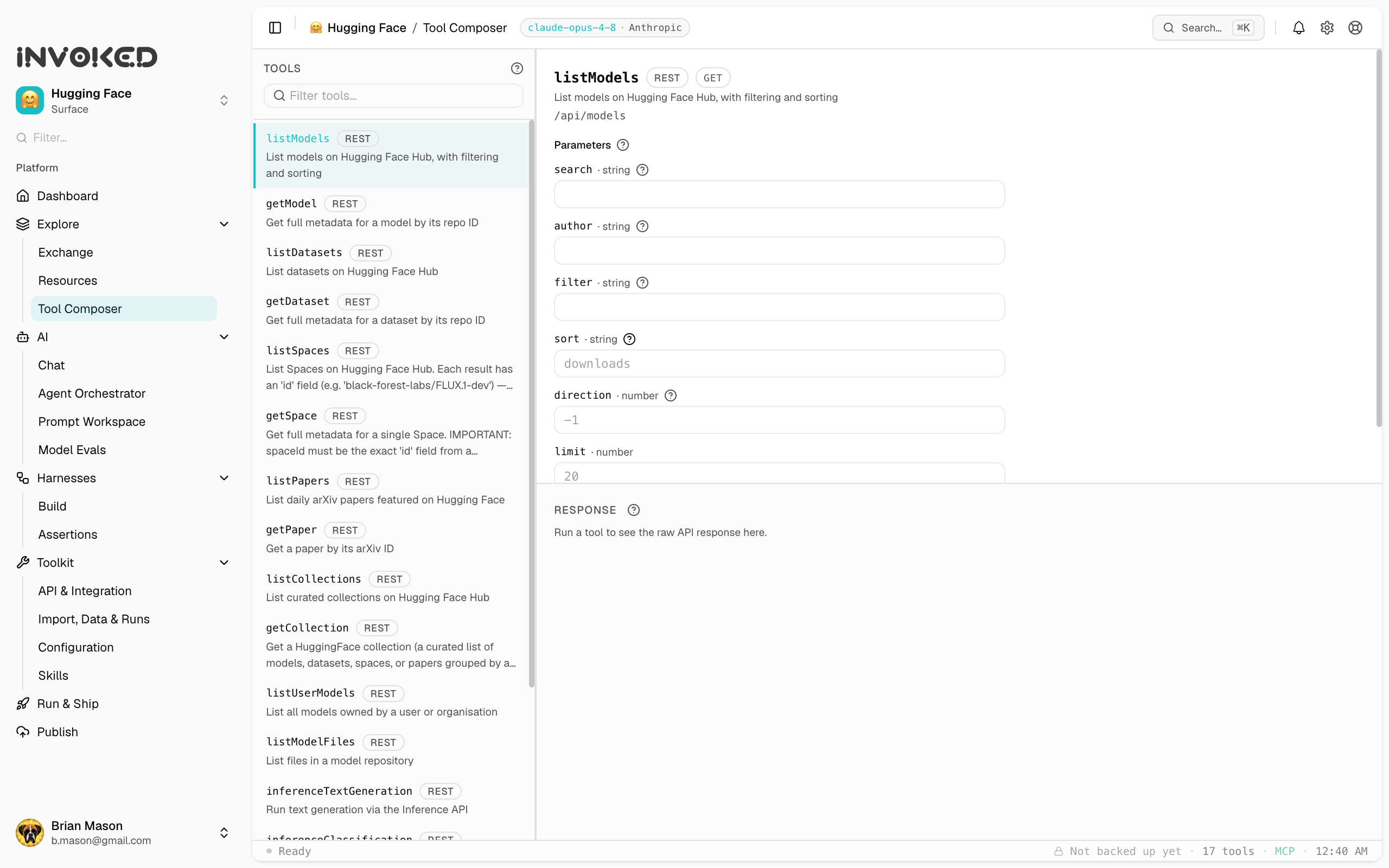Image resolution: width=1389 pixels, height=868 pixels.
Task: Click the Run & Ship rocket icon
Action: 23,704
